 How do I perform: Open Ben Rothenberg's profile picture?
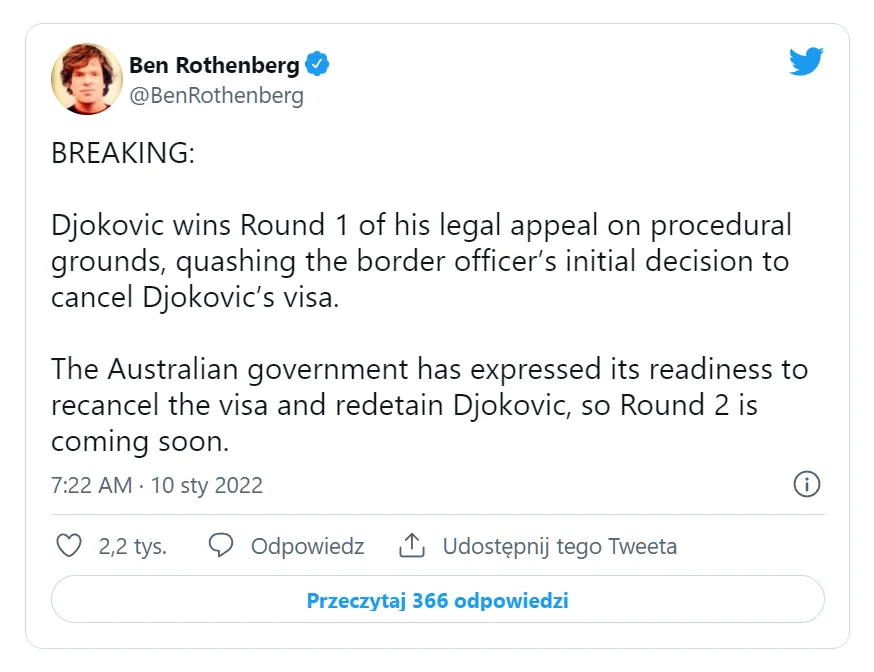click(x=87, y=79)
